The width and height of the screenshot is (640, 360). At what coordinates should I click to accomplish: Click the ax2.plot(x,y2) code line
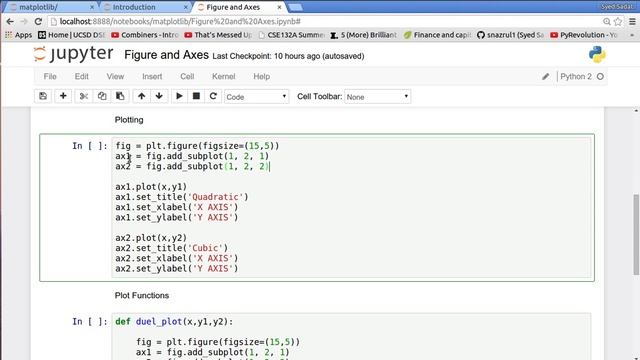coord(151,238)
